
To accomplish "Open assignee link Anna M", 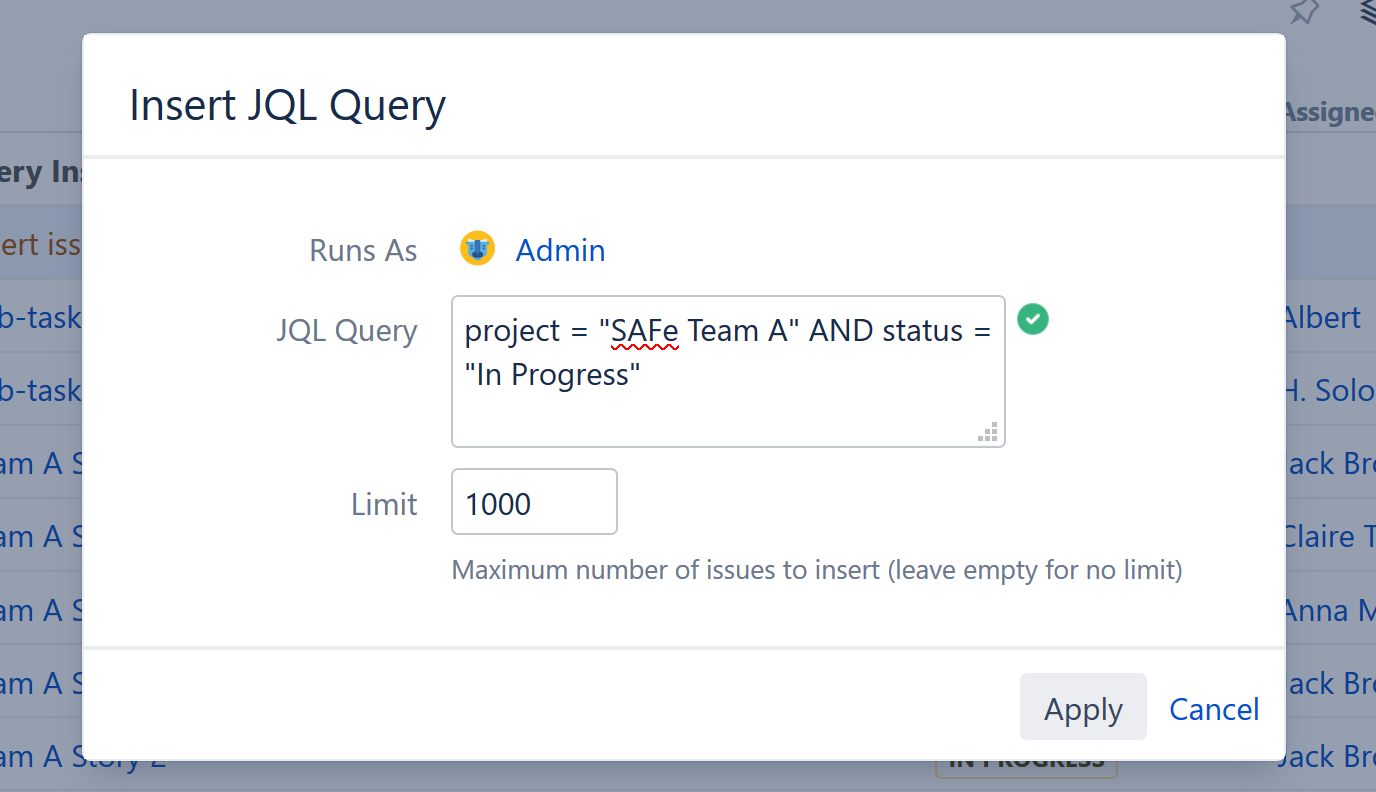I will click(x=1328, y=610).
